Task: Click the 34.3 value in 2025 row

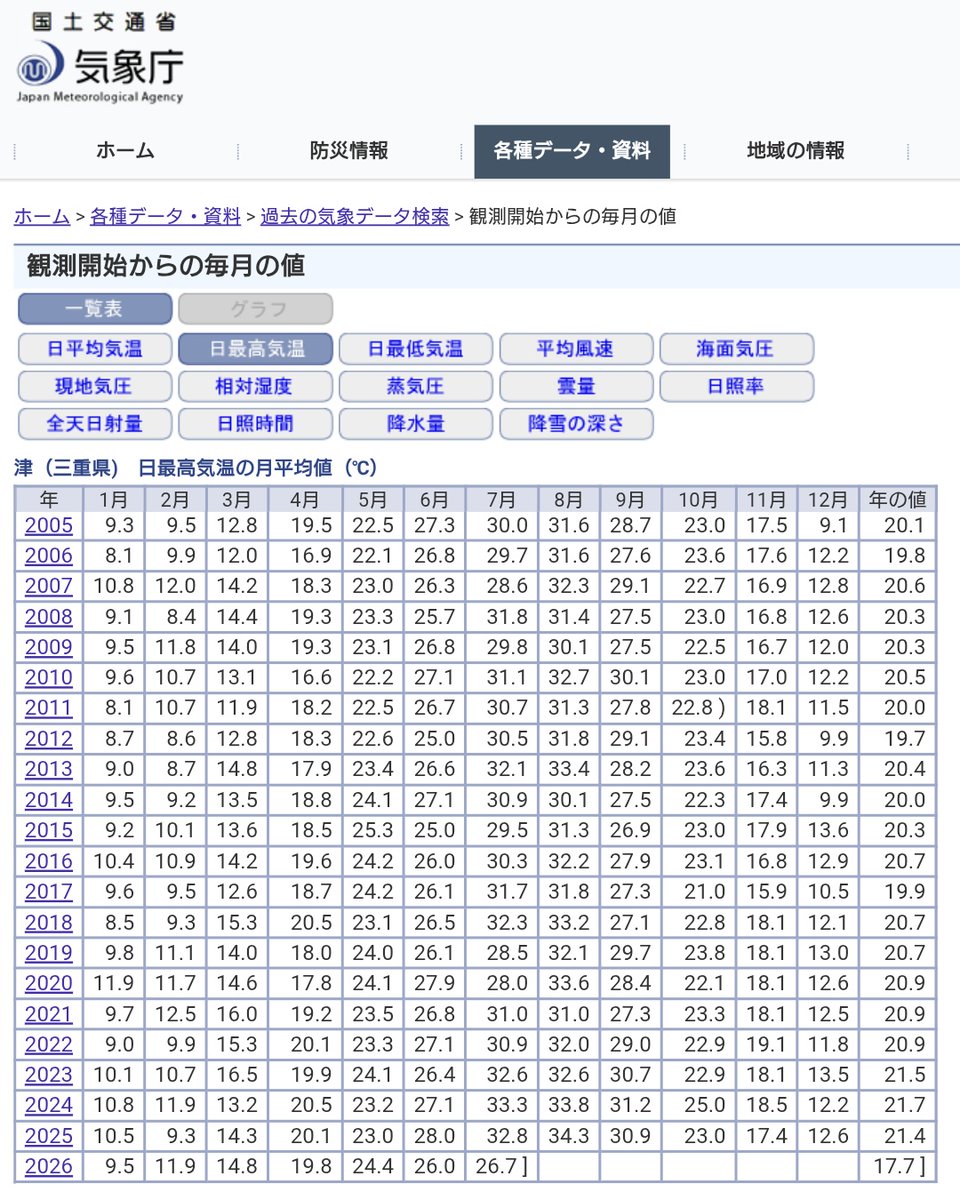Action: coord(569,1136)
